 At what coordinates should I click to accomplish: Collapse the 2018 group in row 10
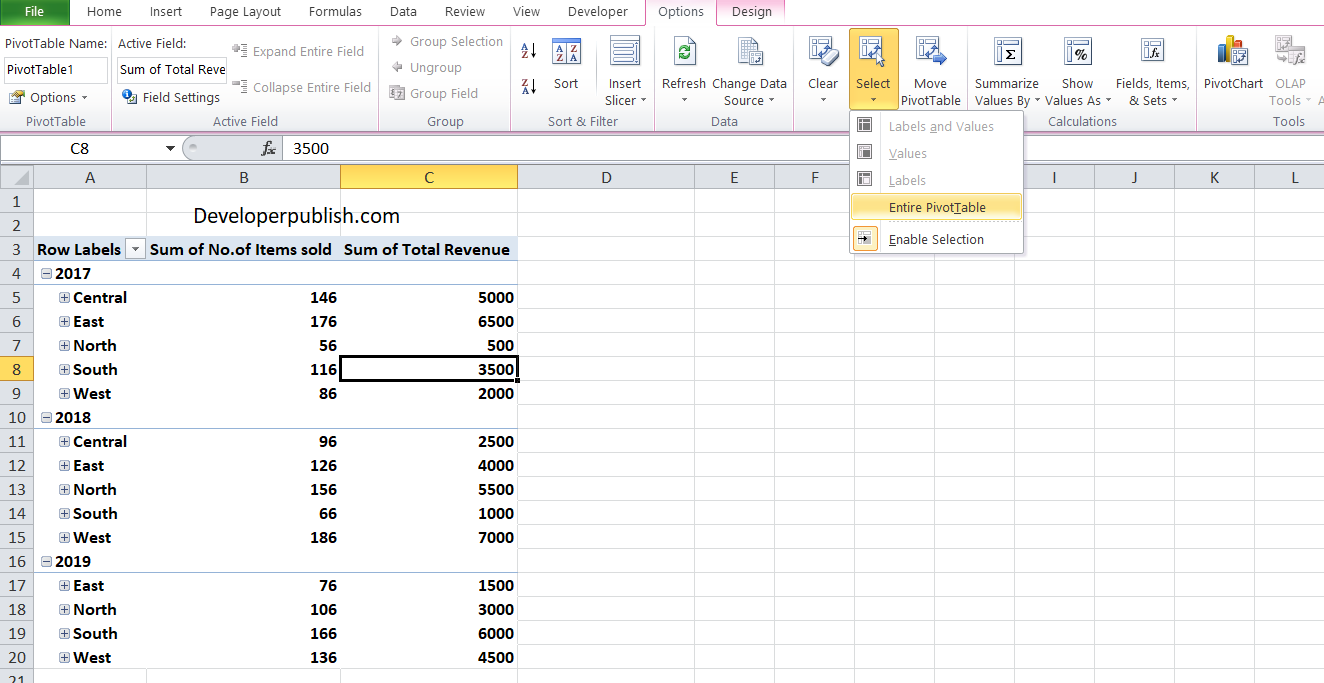click(46, 417)
